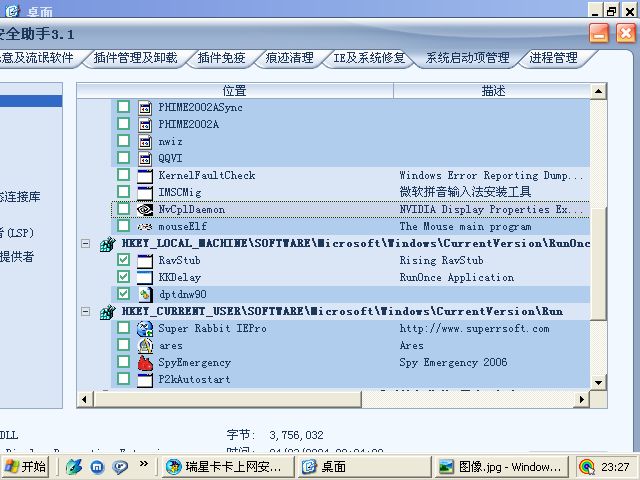Screen dimensions: 640x480
Task: Collapse the HKEY_CURRENT_USER Run tree node
Action: click(x=85, y=312)
